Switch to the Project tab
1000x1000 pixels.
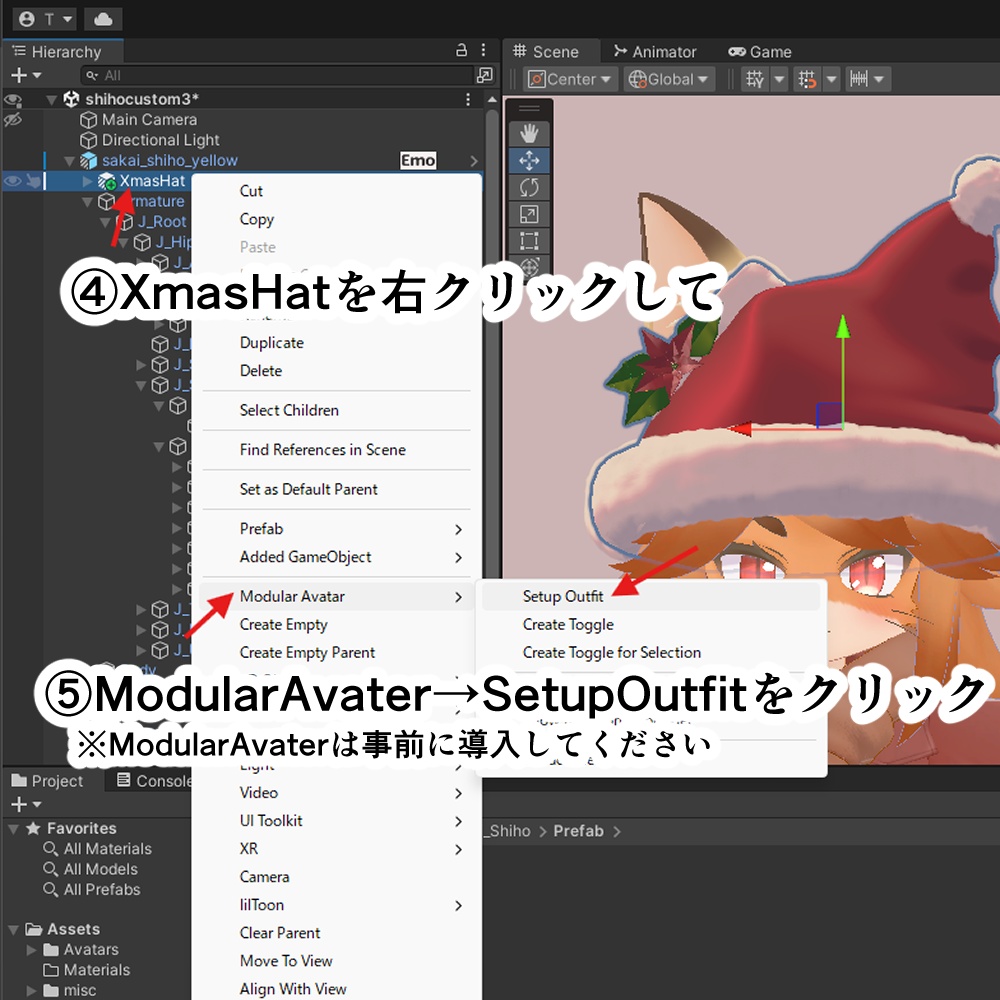[48, 781]
